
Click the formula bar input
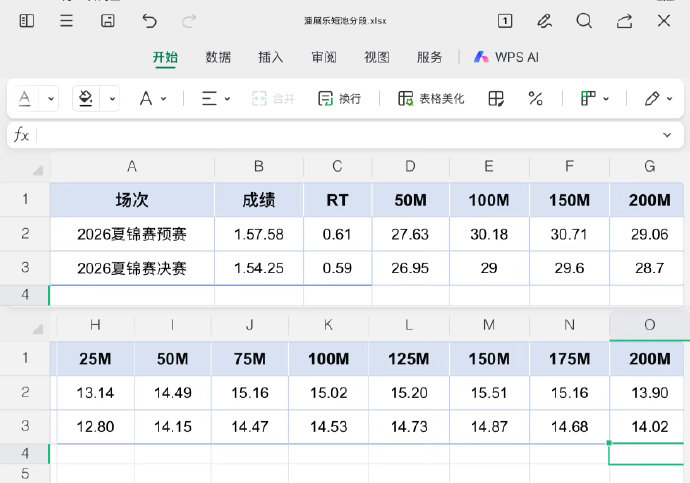(348, 135)
